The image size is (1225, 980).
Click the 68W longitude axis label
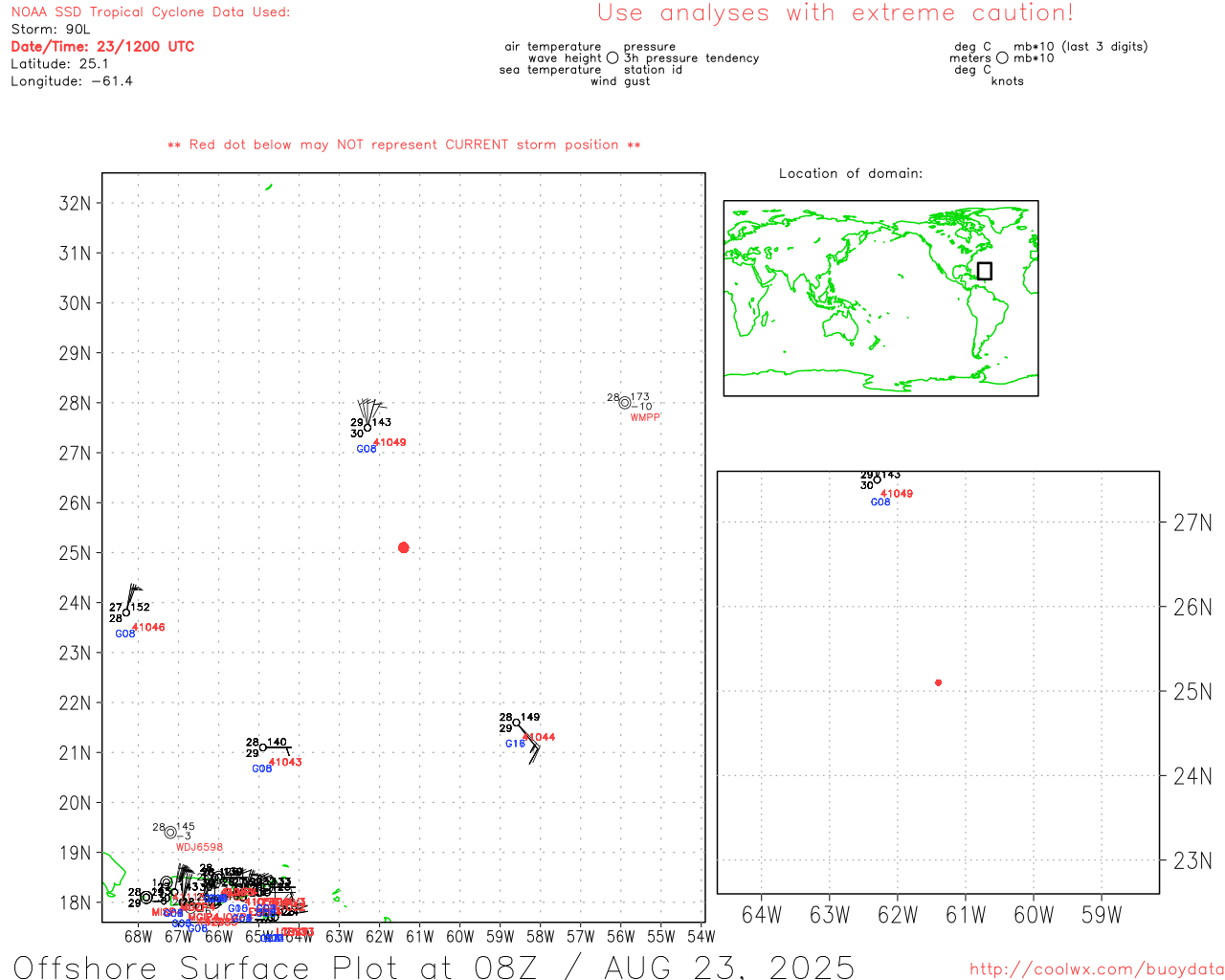click(138, 936)
